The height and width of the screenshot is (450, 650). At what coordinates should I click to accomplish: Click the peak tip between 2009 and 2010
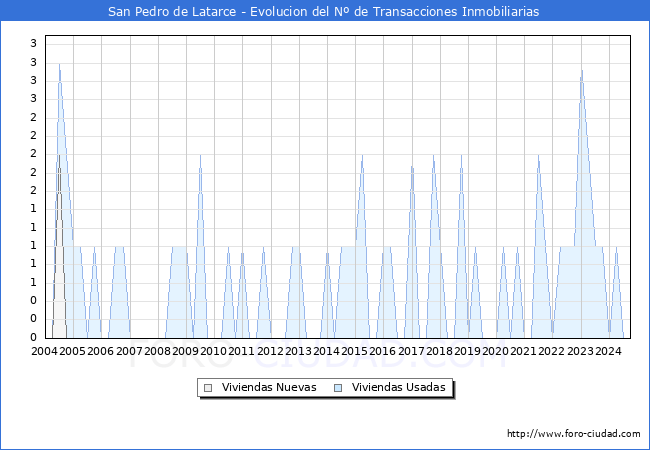[x=200, y=156]
